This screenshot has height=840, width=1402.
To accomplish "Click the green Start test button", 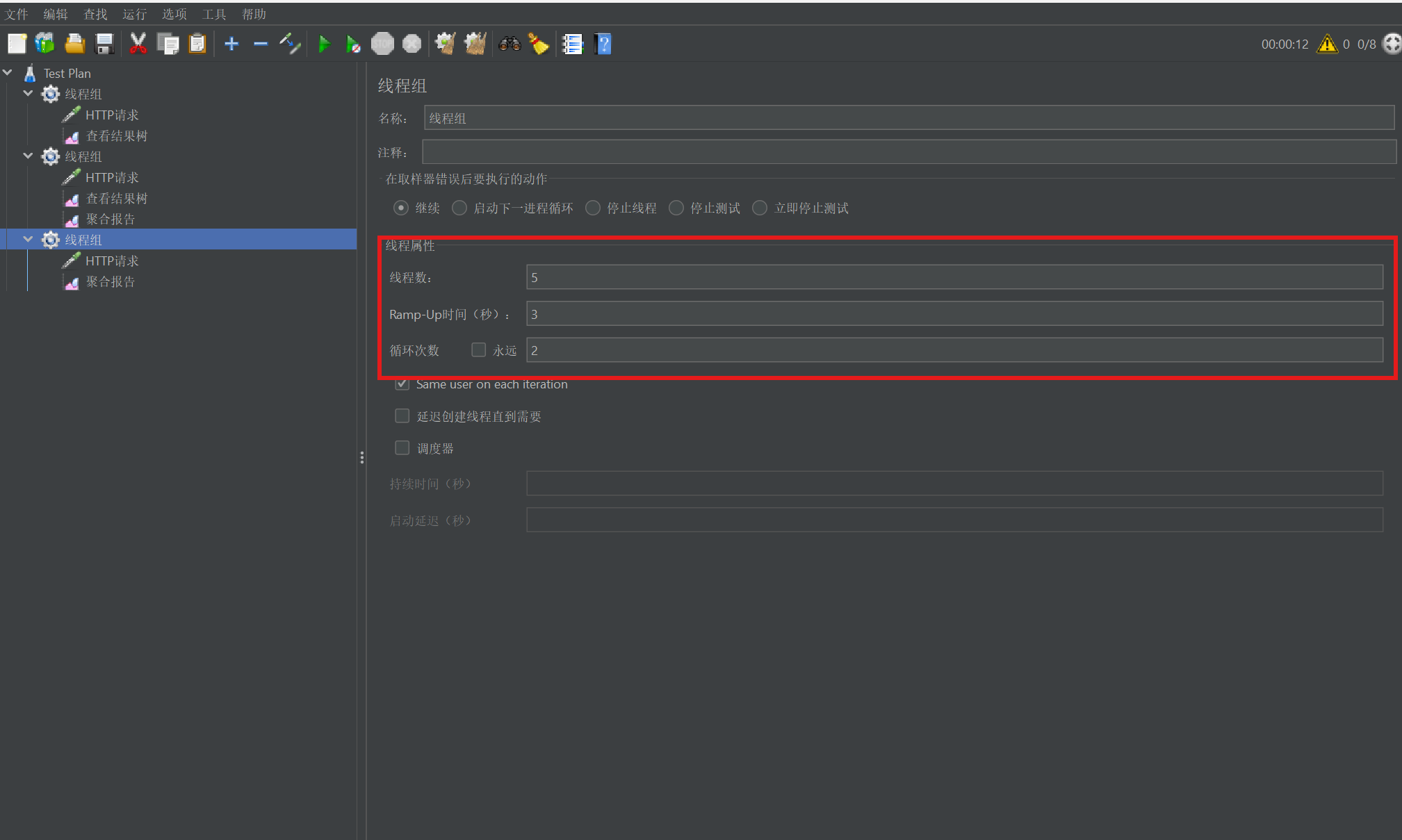I will pyautogui.click(x=323, y=44).
